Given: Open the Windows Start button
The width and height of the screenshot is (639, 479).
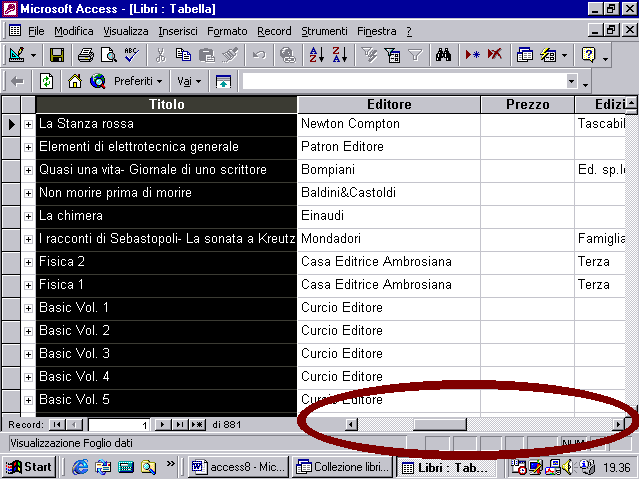Looking at the screenshot, I should (x=29, y=467).
